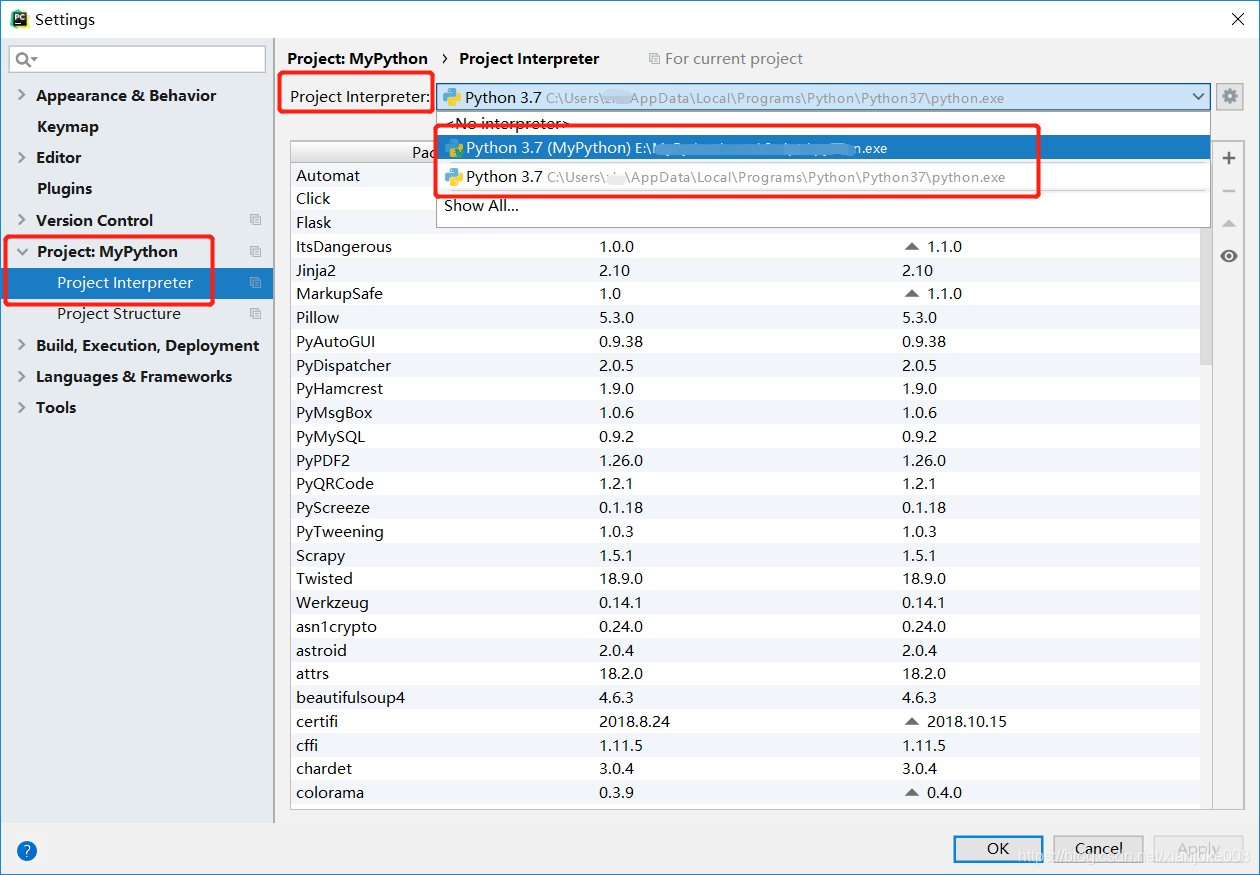Click the upgrade package arrow icon

(x=1229, y=223)
